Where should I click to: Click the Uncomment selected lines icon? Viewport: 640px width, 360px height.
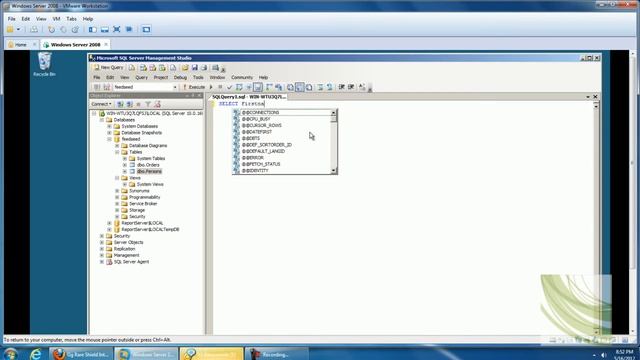tap(330, 87)
